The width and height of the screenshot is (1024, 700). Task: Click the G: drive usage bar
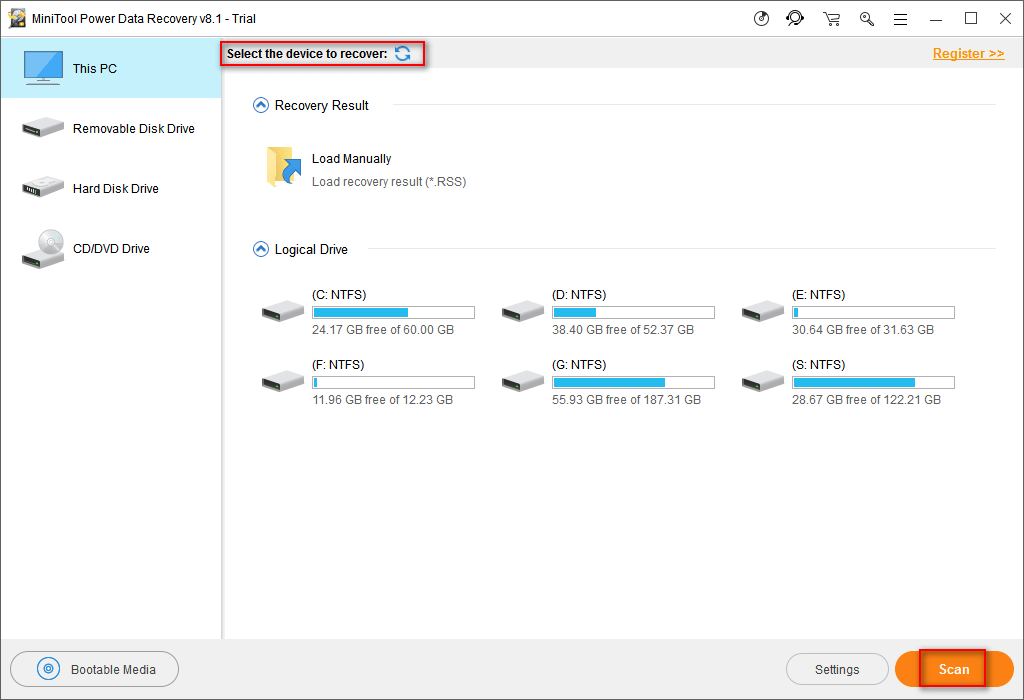click(x=633, y=383)
